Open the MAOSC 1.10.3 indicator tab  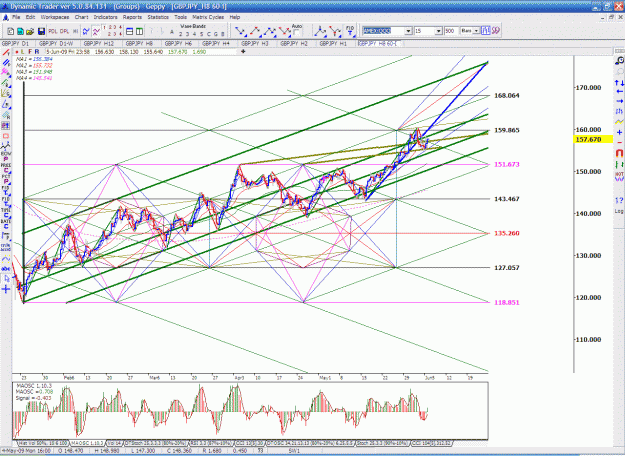(x=87, y=443)
